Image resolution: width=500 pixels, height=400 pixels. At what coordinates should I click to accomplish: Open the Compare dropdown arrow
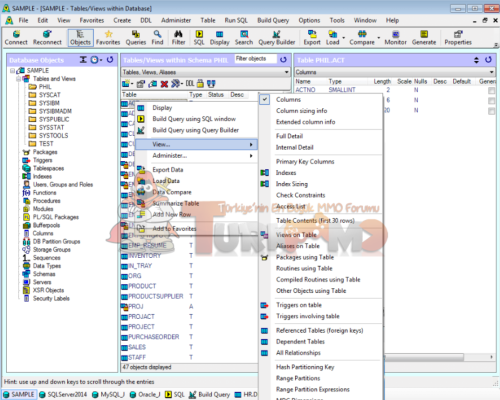(x=378, y=38)
